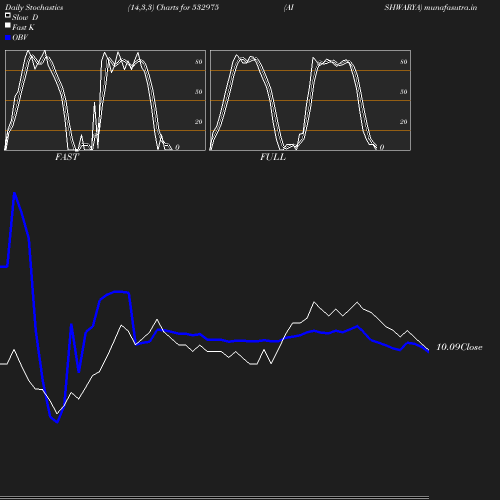Click the blue OBV legend swatch
This screenshot has width=500, height=500.
[x=8, y=38]
